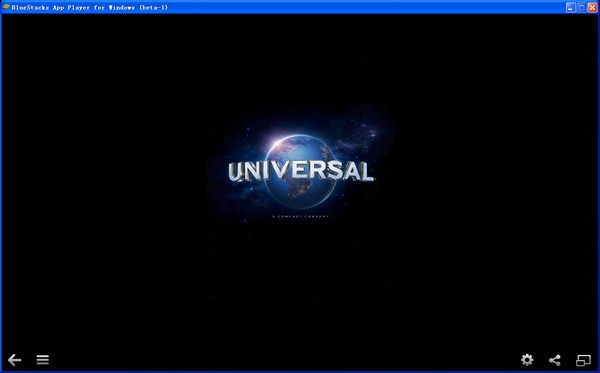
Task: Close the BlueStacks App Player window
Action: point(592,7)
